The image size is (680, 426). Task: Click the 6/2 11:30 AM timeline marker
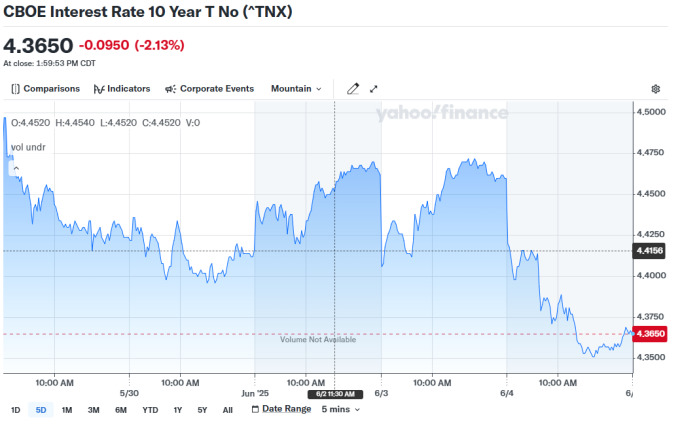[333, 394]
